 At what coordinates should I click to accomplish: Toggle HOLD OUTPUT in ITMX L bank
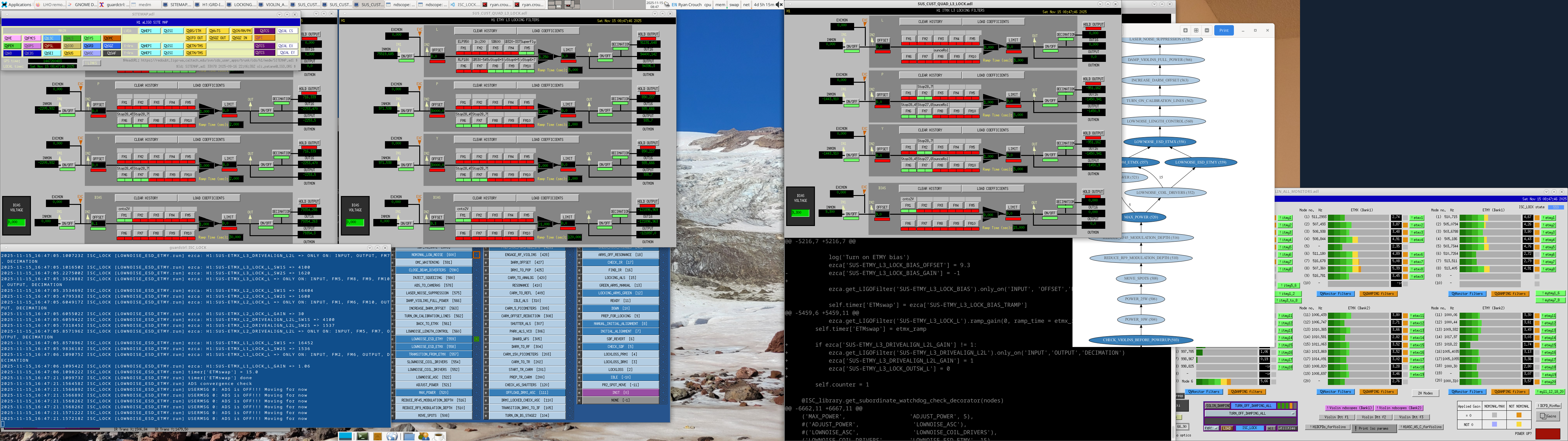pyautogui.click(x=1093, y=24)
